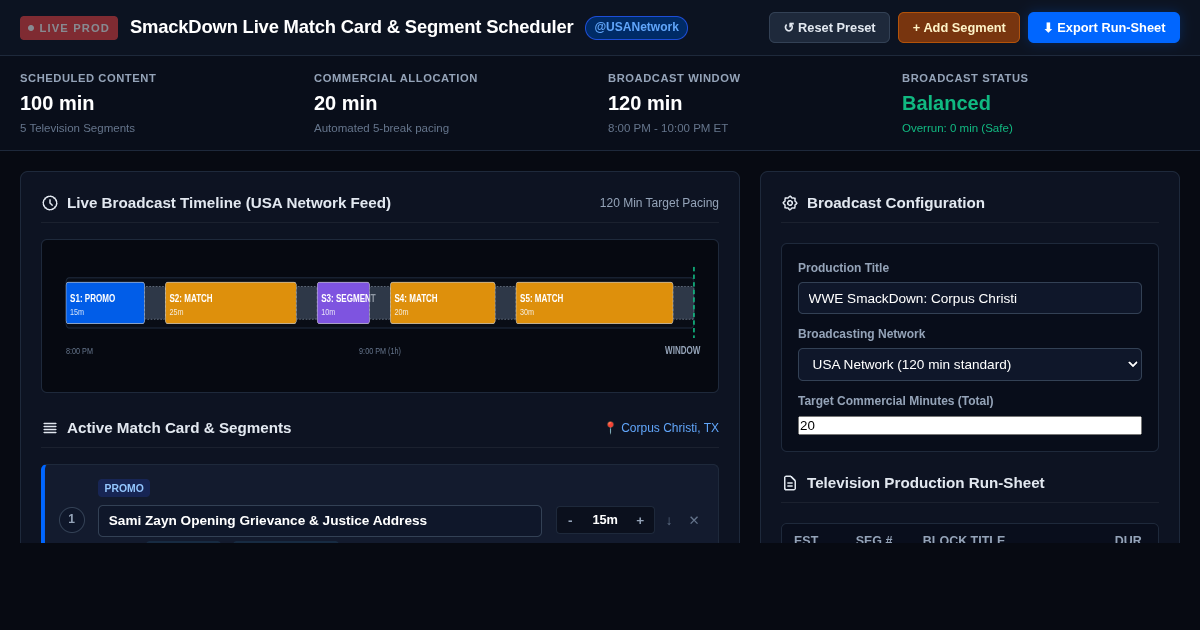
Task: Edit the Production Title field
Action: coord(970,298)
